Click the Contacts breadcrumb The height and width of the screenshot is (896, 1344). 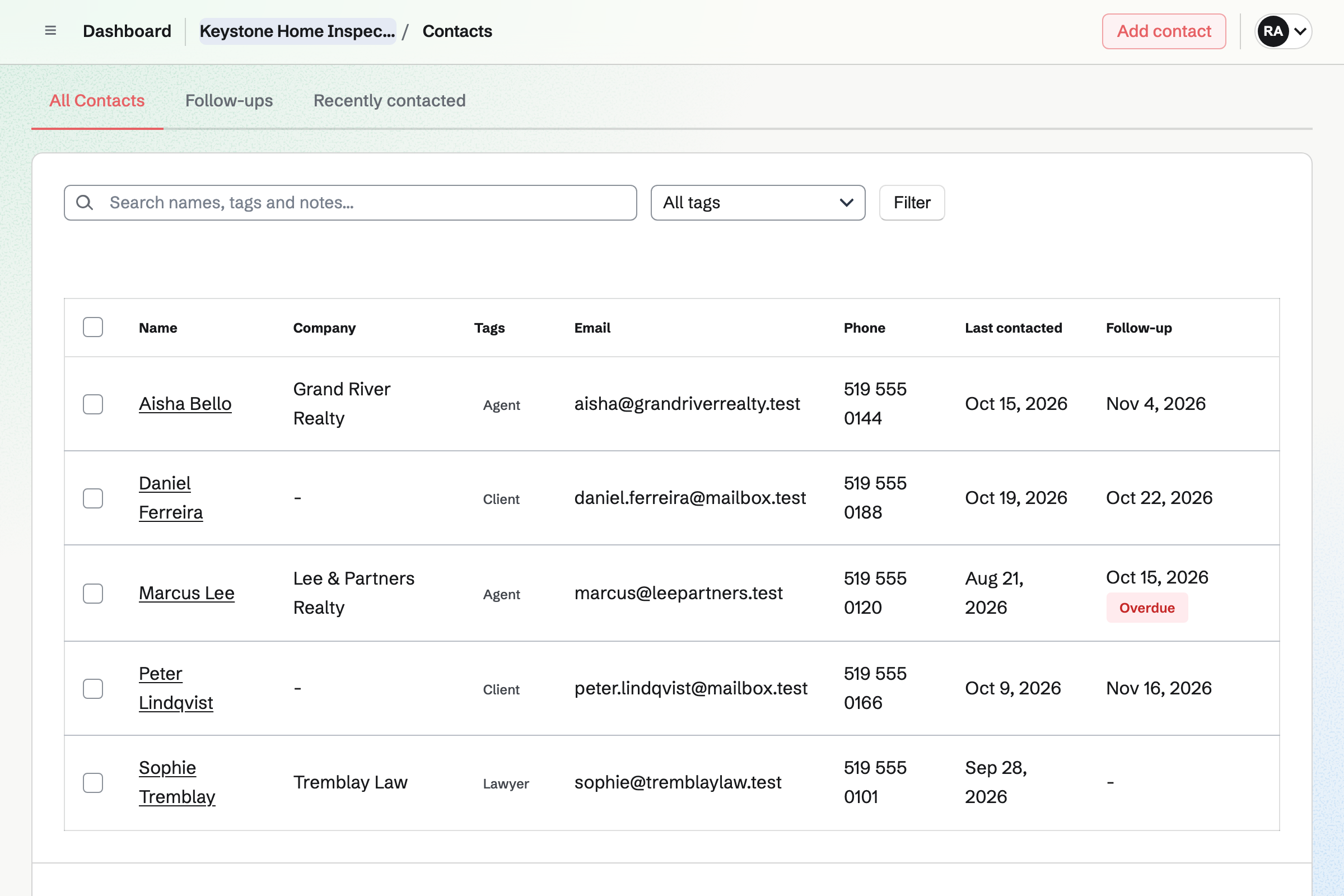click(457, 31)
